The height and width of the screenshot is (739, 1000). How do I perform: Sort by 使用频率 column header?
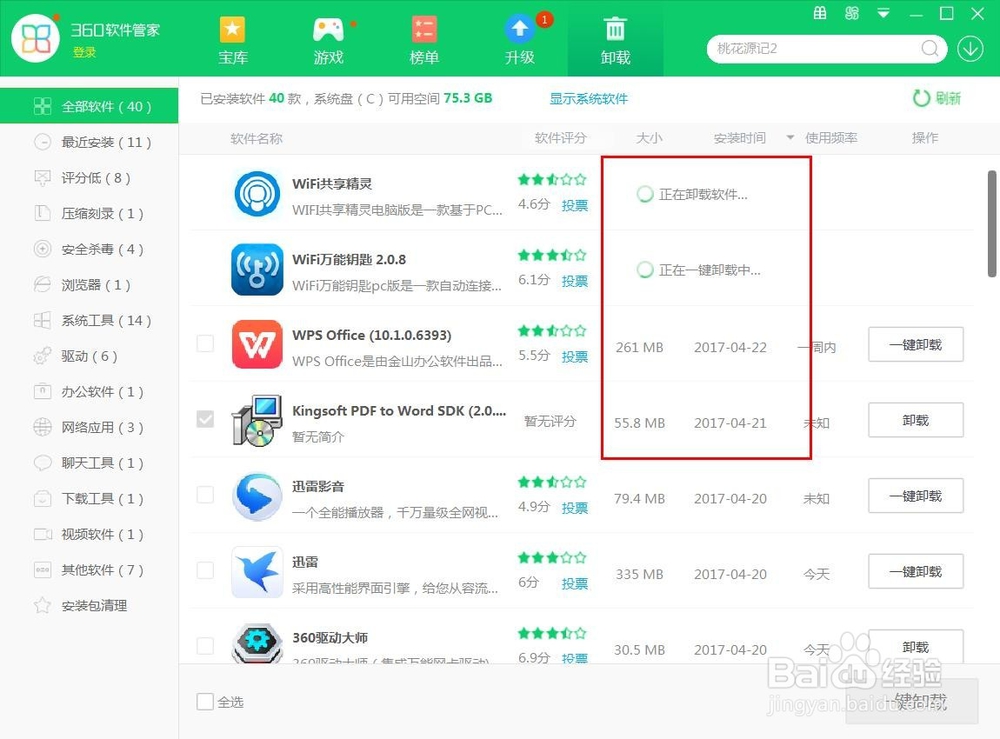click(831, 138)
